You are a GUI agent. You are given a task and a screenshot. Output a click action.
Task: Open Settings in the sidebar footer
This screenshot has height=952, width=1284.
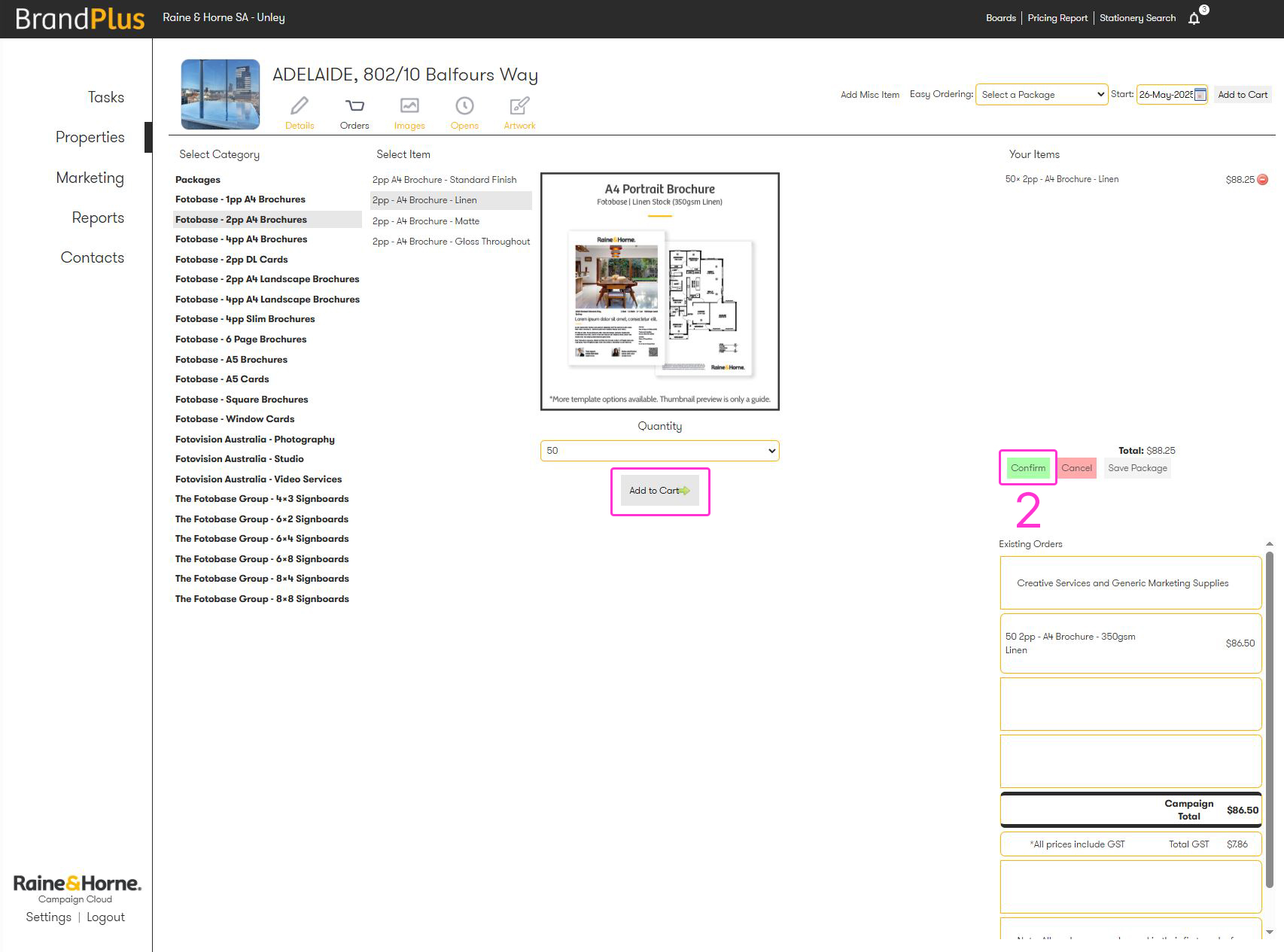[48, 917]
